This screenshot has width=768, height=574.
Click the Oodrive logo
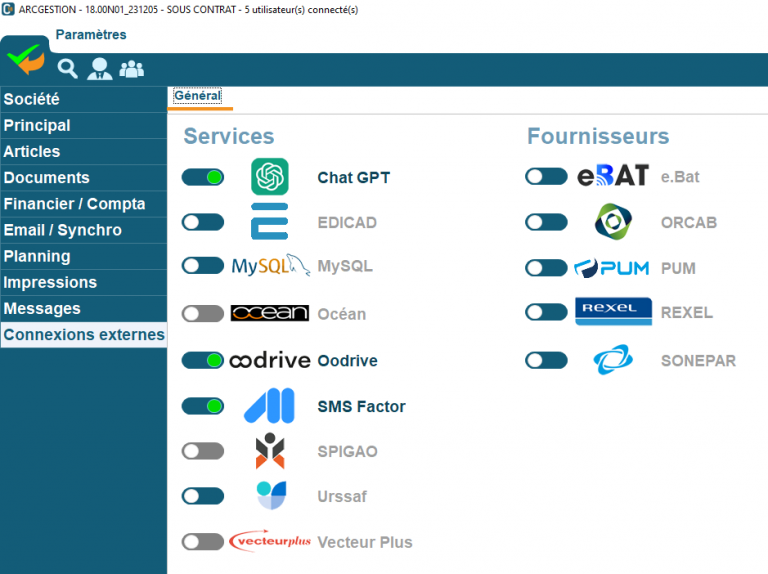(270, 360)
